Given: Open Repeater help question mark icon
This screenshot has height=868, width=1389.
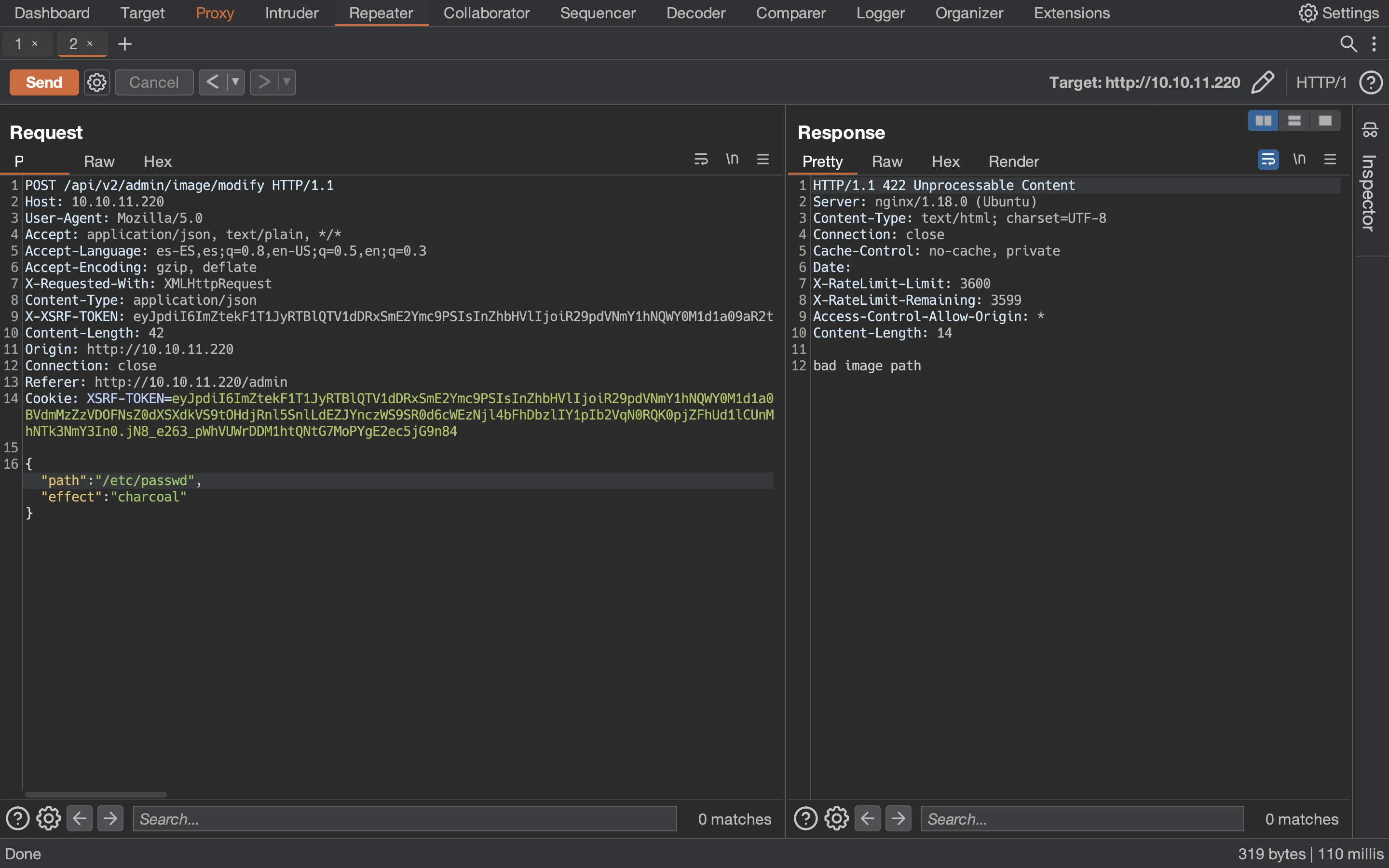Looking at the screenshot, I should 1371,82.
